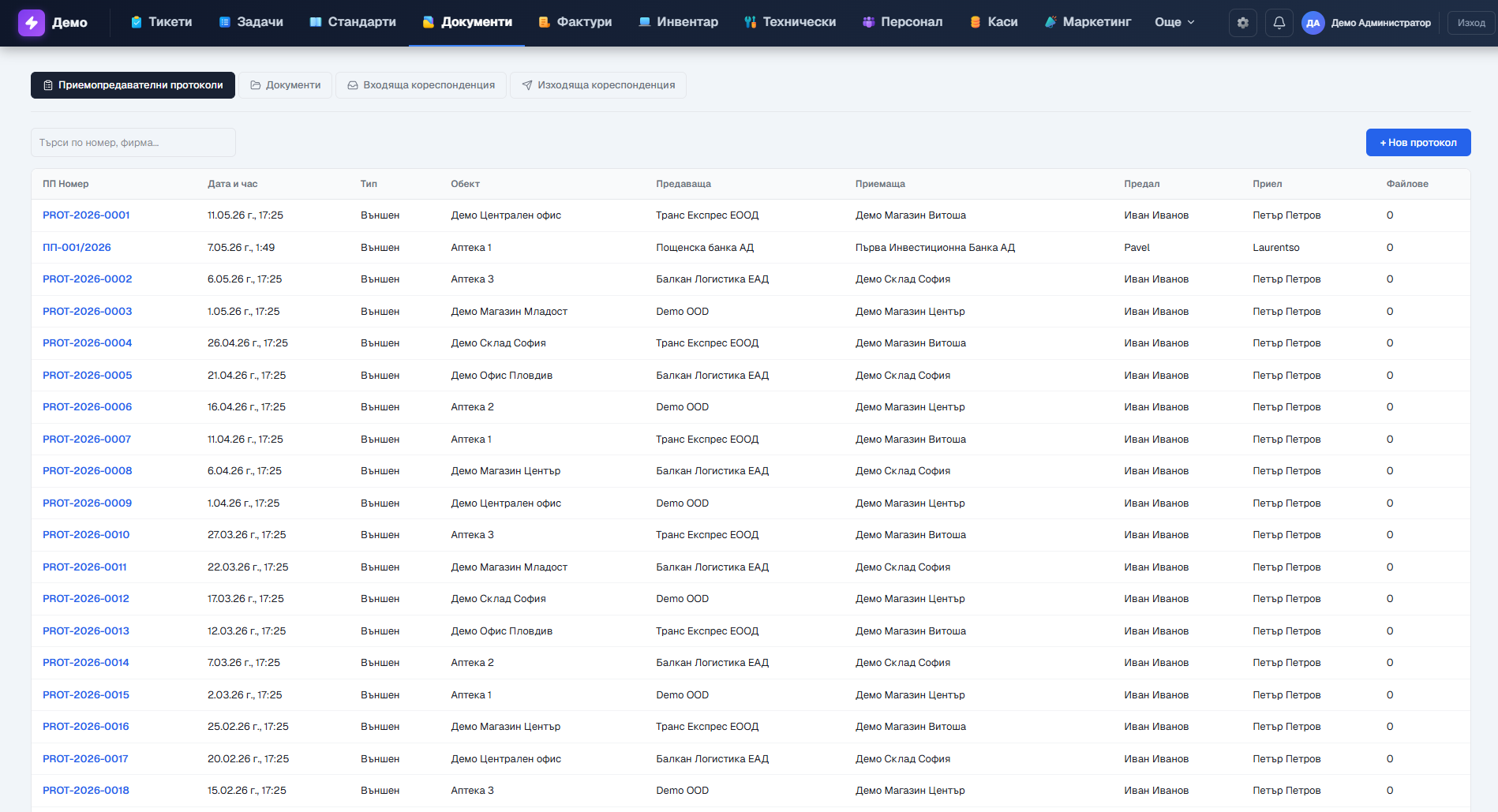Open protocol PROT-2026-0005 link
Screen dimensions: 1498x812
point(88,376)
